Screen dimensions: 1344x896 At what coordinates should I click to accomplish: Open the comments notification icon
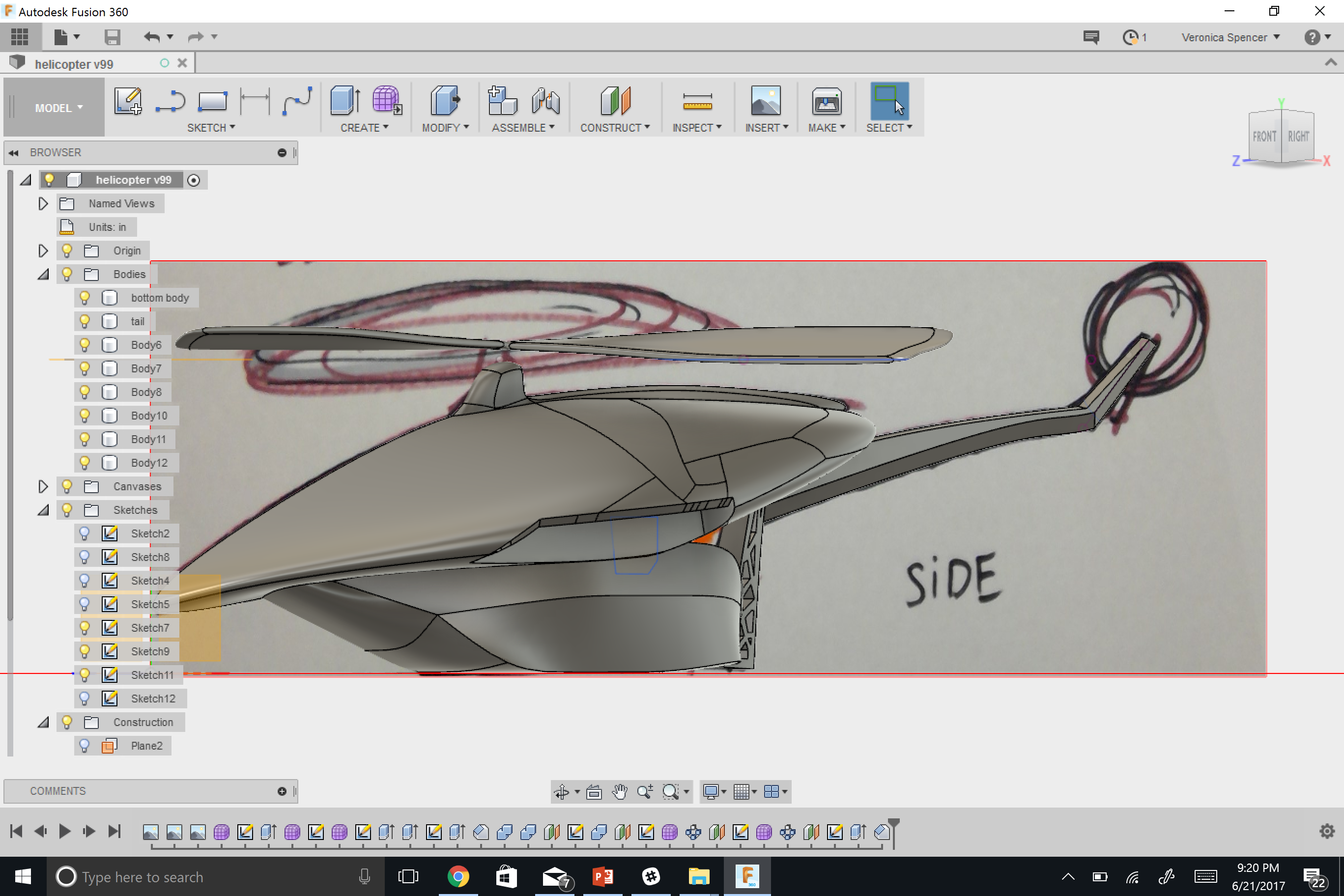coord(1091,38)
